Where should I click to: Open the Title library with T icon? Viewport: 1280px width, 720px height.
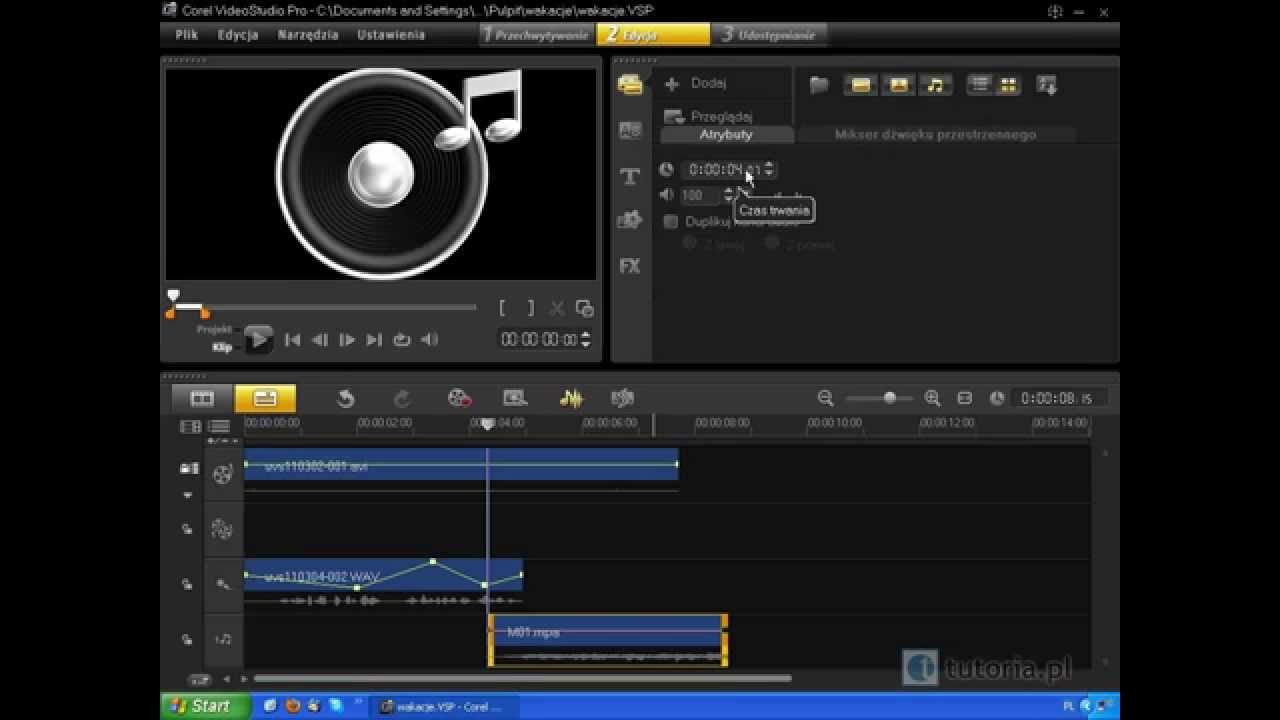tap(630, 177)
